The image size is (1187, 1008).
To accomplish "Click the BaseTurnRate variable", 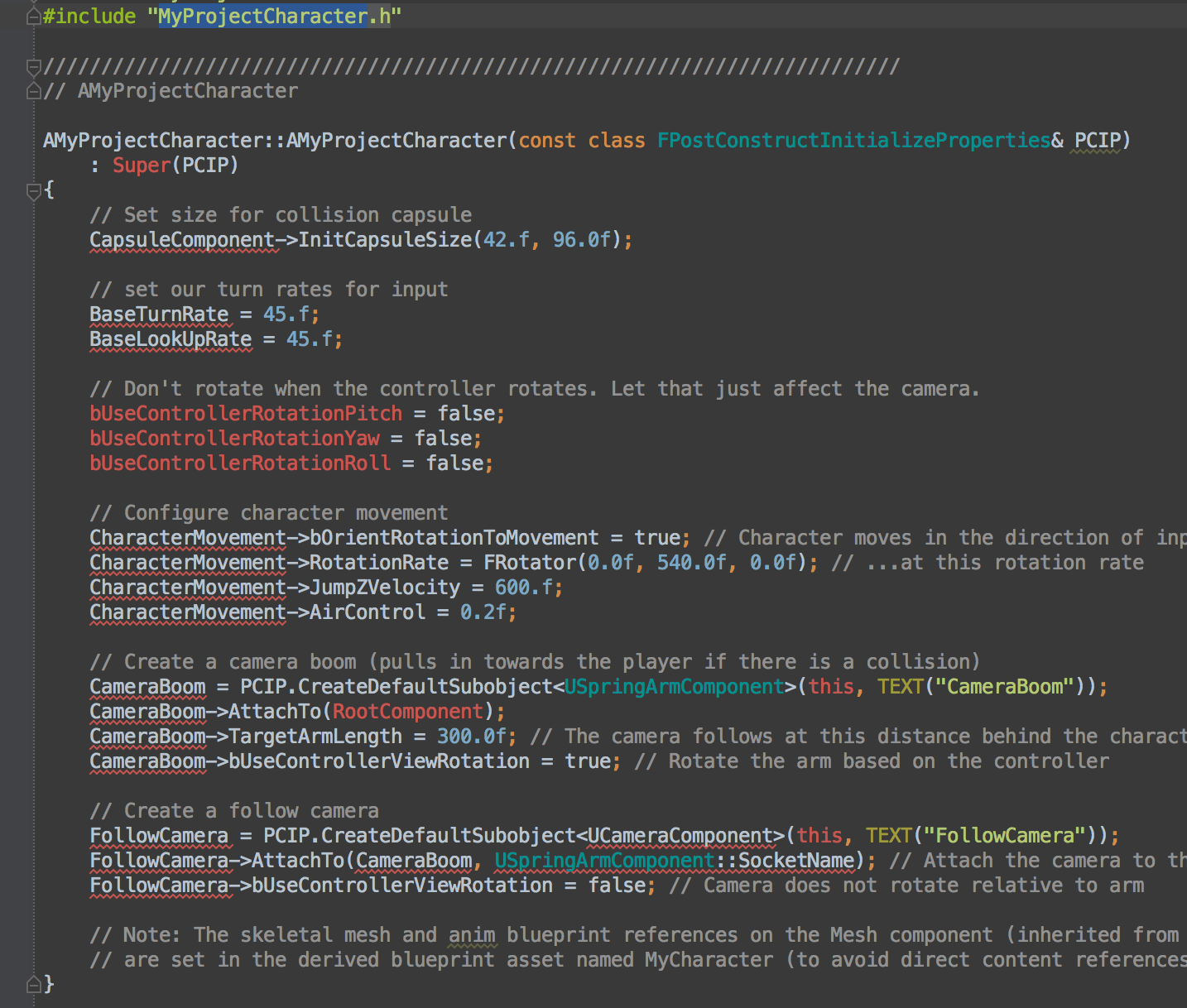I will tap(159, 314).
